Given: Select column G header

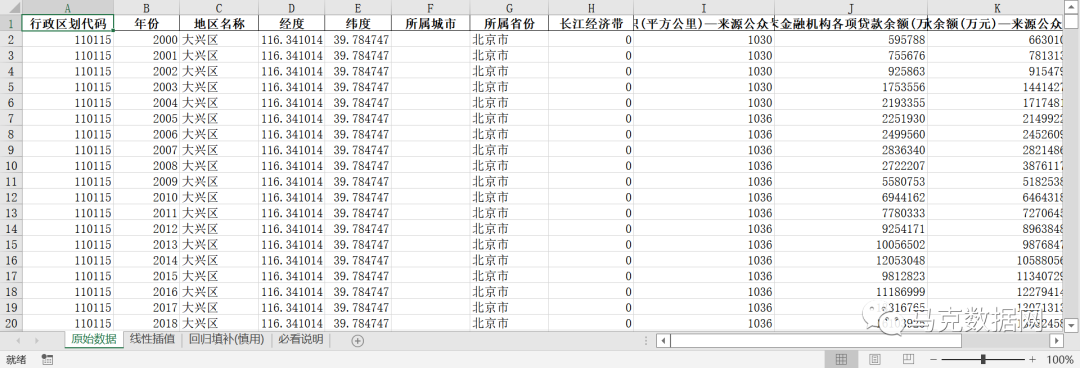Looking at the screenshot, I should pos(509,8).
